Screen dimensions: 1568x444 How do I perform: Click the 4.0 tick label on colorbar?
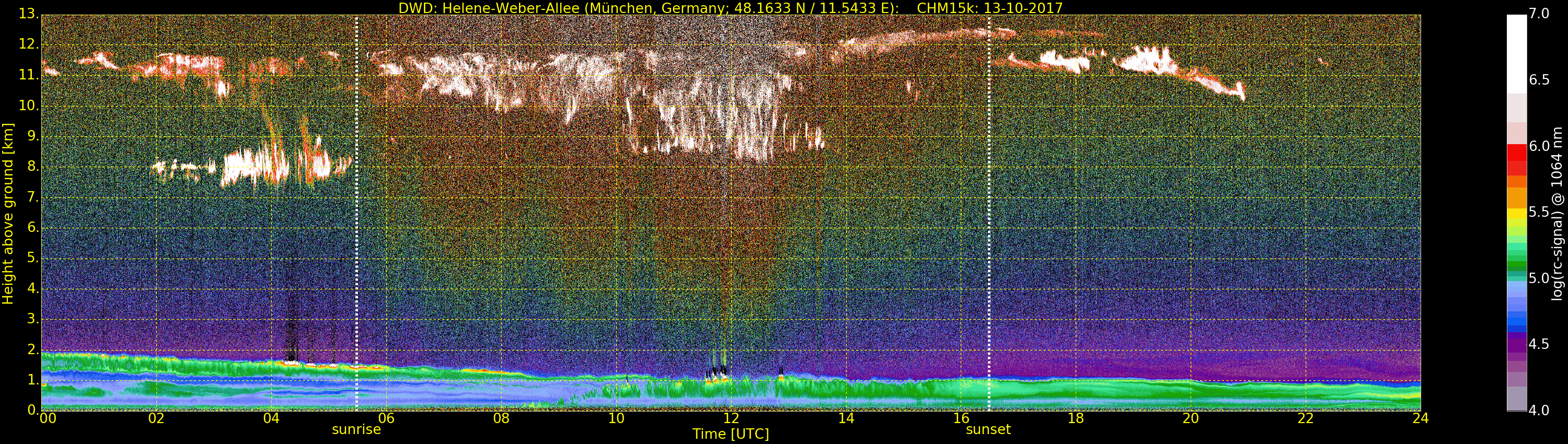1539,411
